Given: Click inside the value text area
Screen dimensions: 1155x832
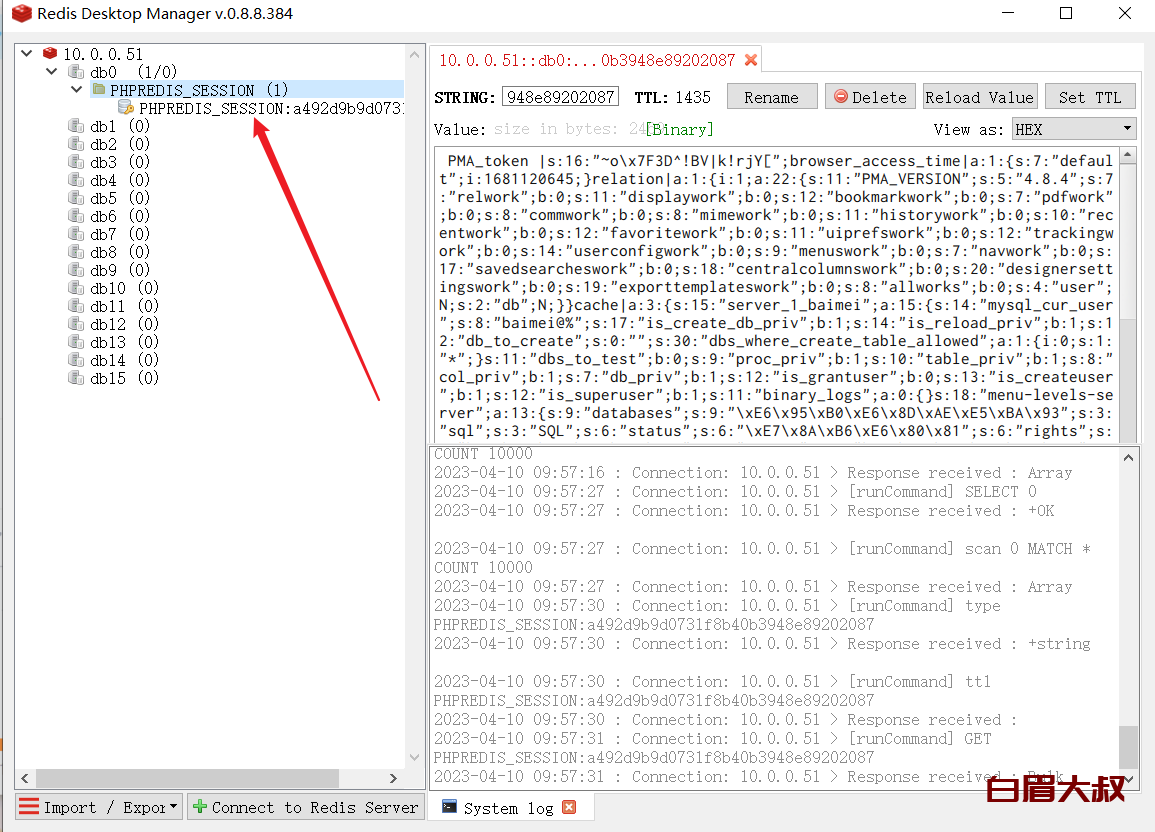Looking at the screenshot, I should coord(775,295).
